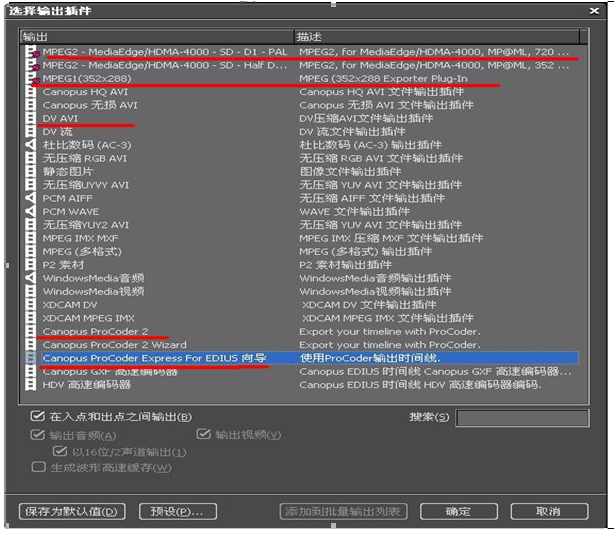Click the film icon beside XDCAM DV

click(x=30, y=305)
